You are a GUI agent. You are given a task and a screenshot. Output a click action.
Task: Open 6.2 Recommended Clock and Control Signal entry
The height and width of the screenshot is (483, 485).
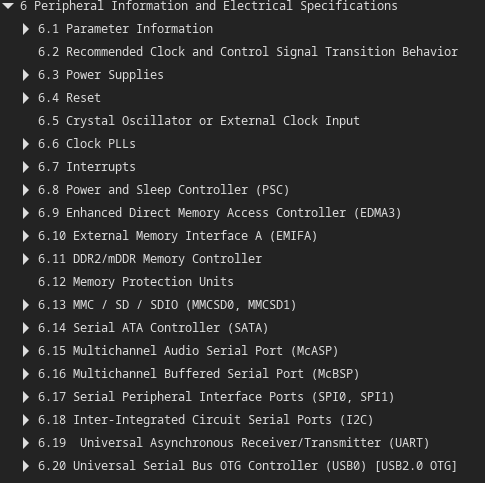(x=248, y=52)
